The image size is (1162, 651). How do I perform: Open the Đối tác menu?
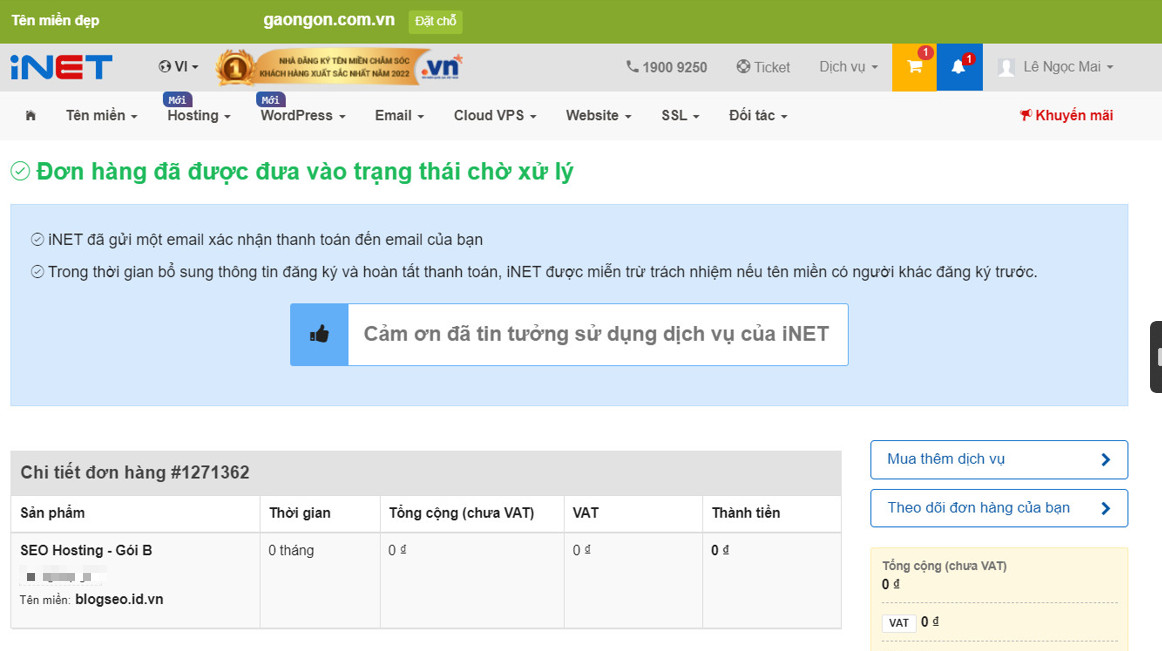758,116
